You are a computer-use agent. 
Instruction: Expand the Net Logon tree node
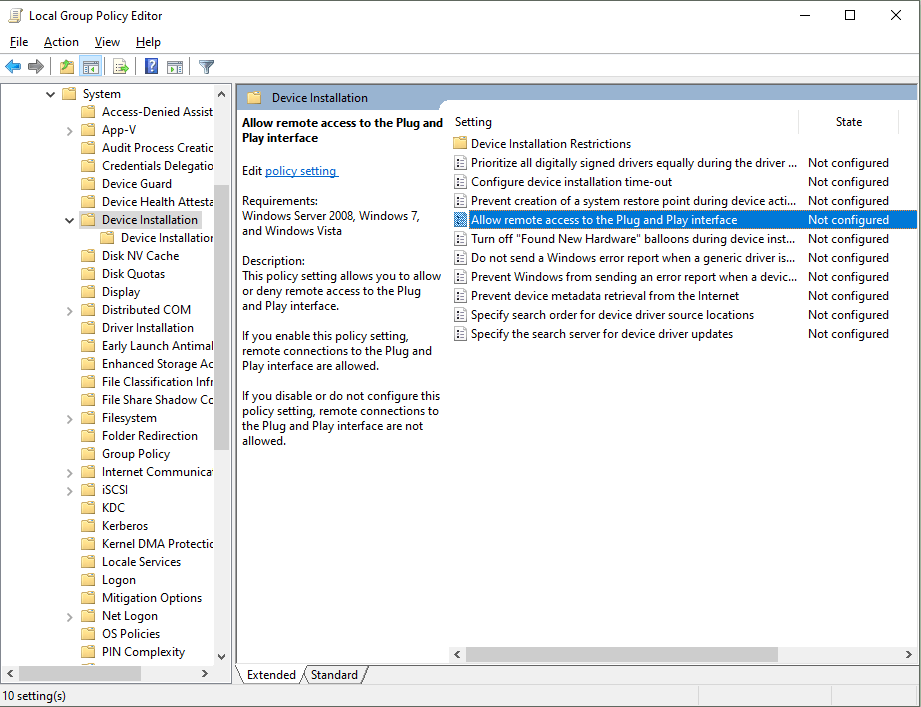click(x=69, y=616)
